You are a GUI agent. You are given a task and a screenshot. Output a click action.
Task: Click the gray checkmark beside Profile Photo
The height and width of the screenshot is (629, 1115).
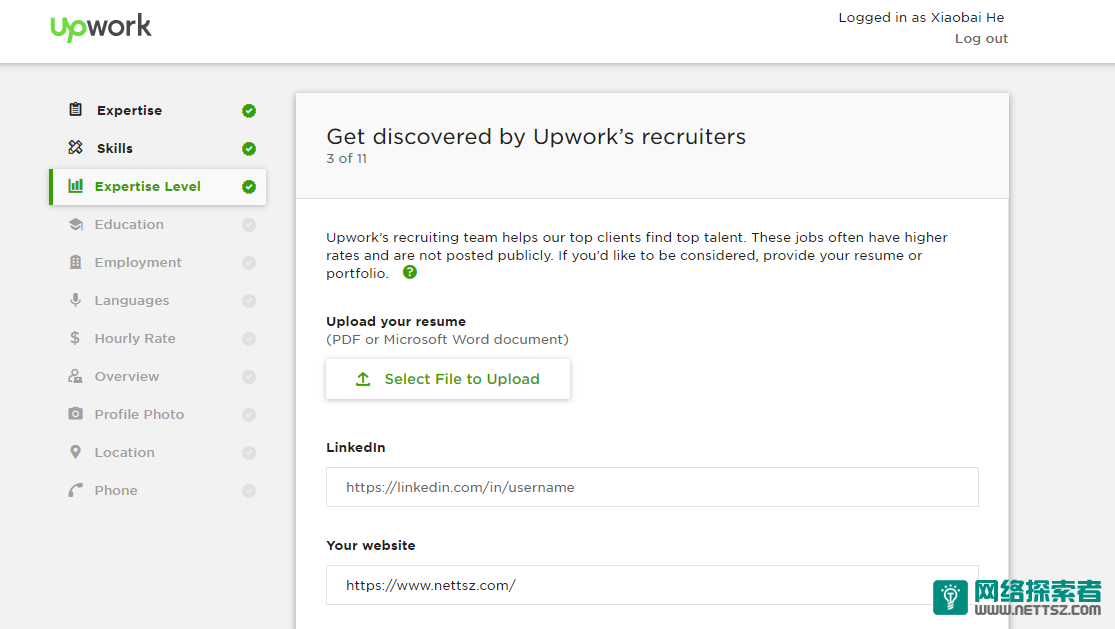click(x=249, y=414)
